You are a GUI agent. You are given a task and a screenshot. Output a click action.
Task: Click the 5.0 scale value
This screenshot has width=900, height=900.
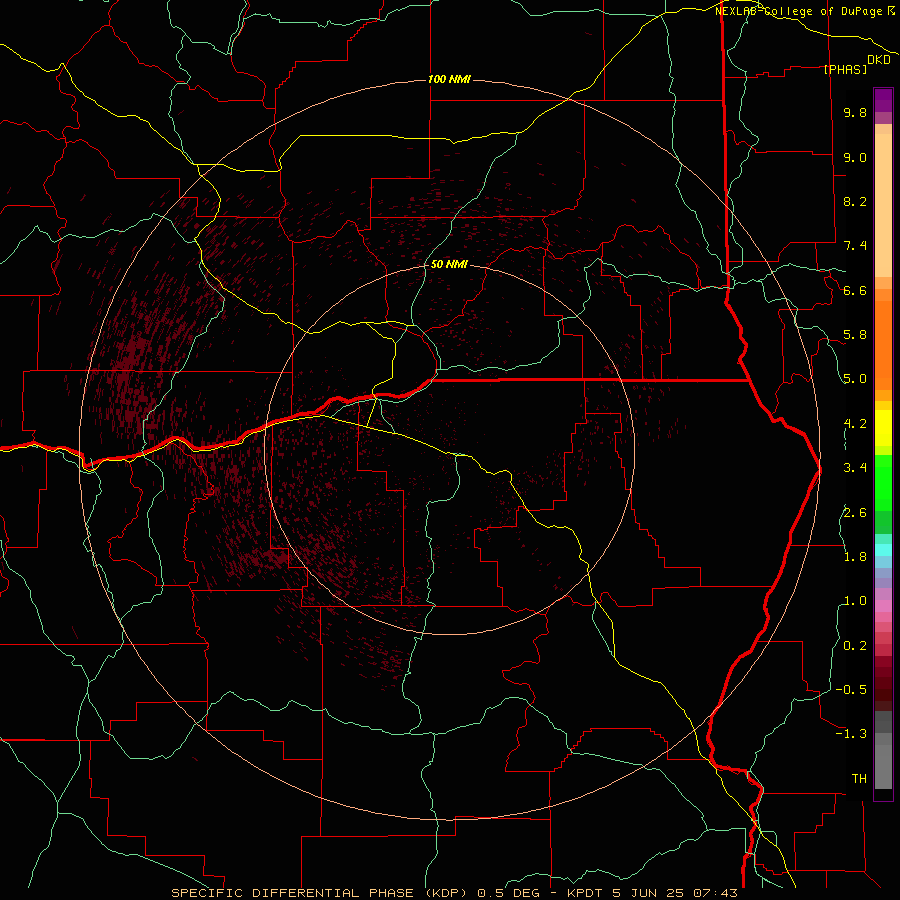pyautogui.click(x=855, y=379)
